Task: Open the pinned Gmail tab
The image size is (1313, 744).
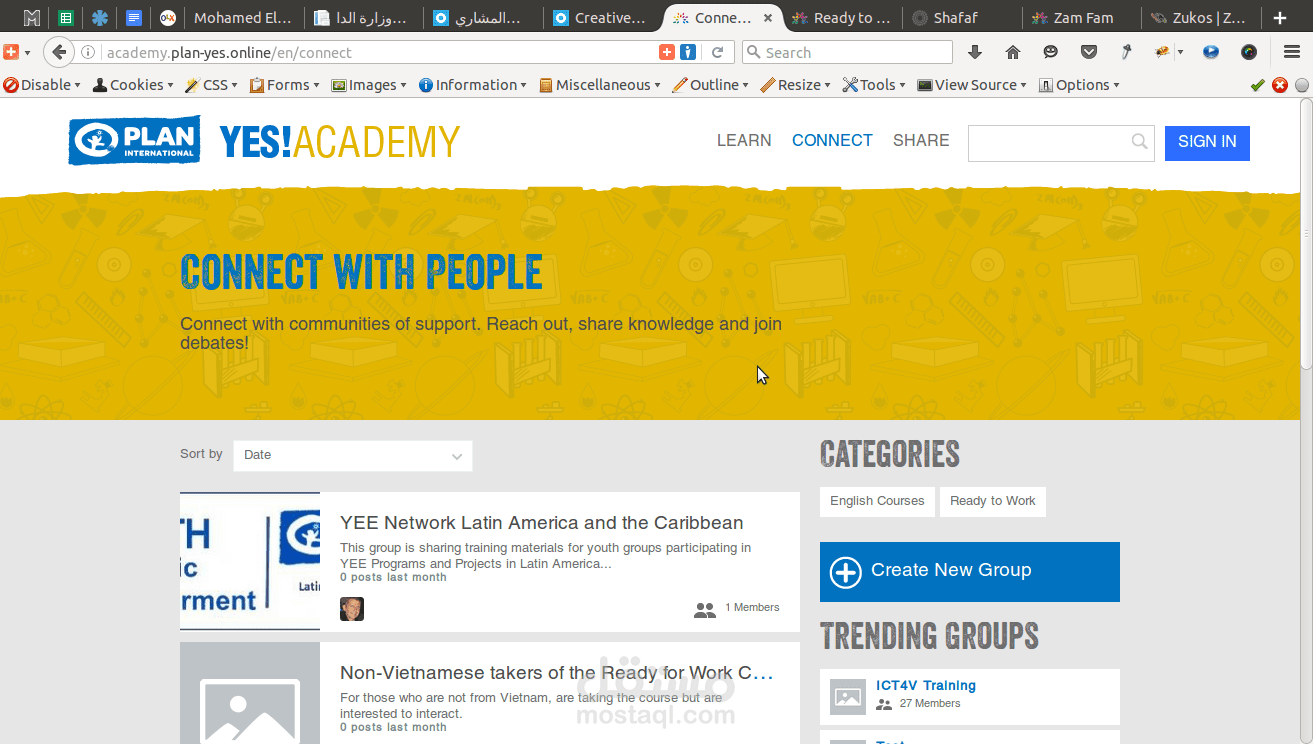Action: [x=32, y=18]
